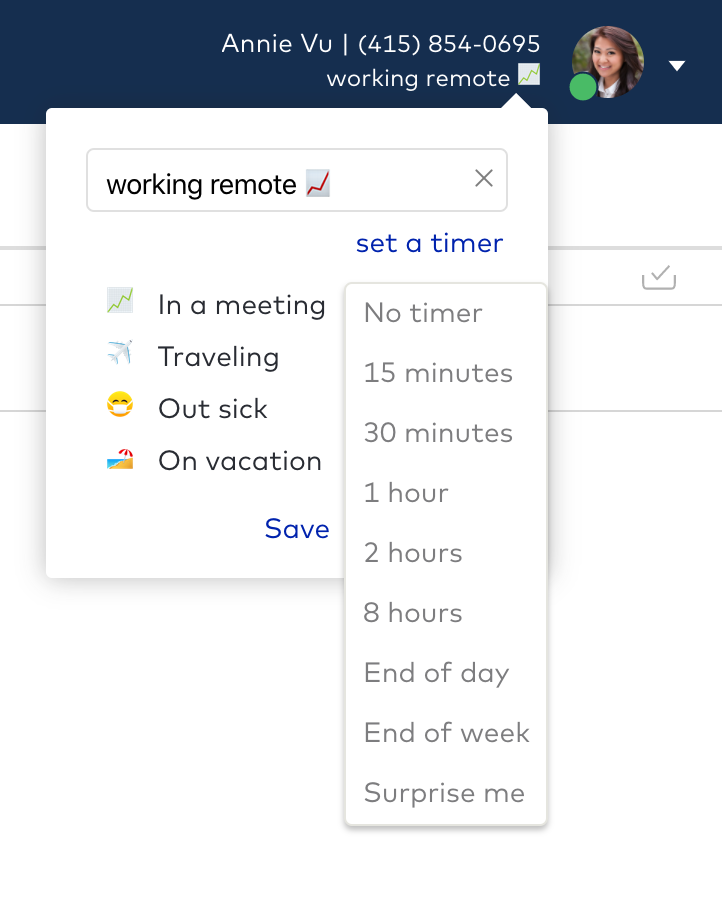Image resolution: width=722 pixels, height=898 pixels.
Task: Click Annie Vu's profile photo
Action: click(608, 62)
